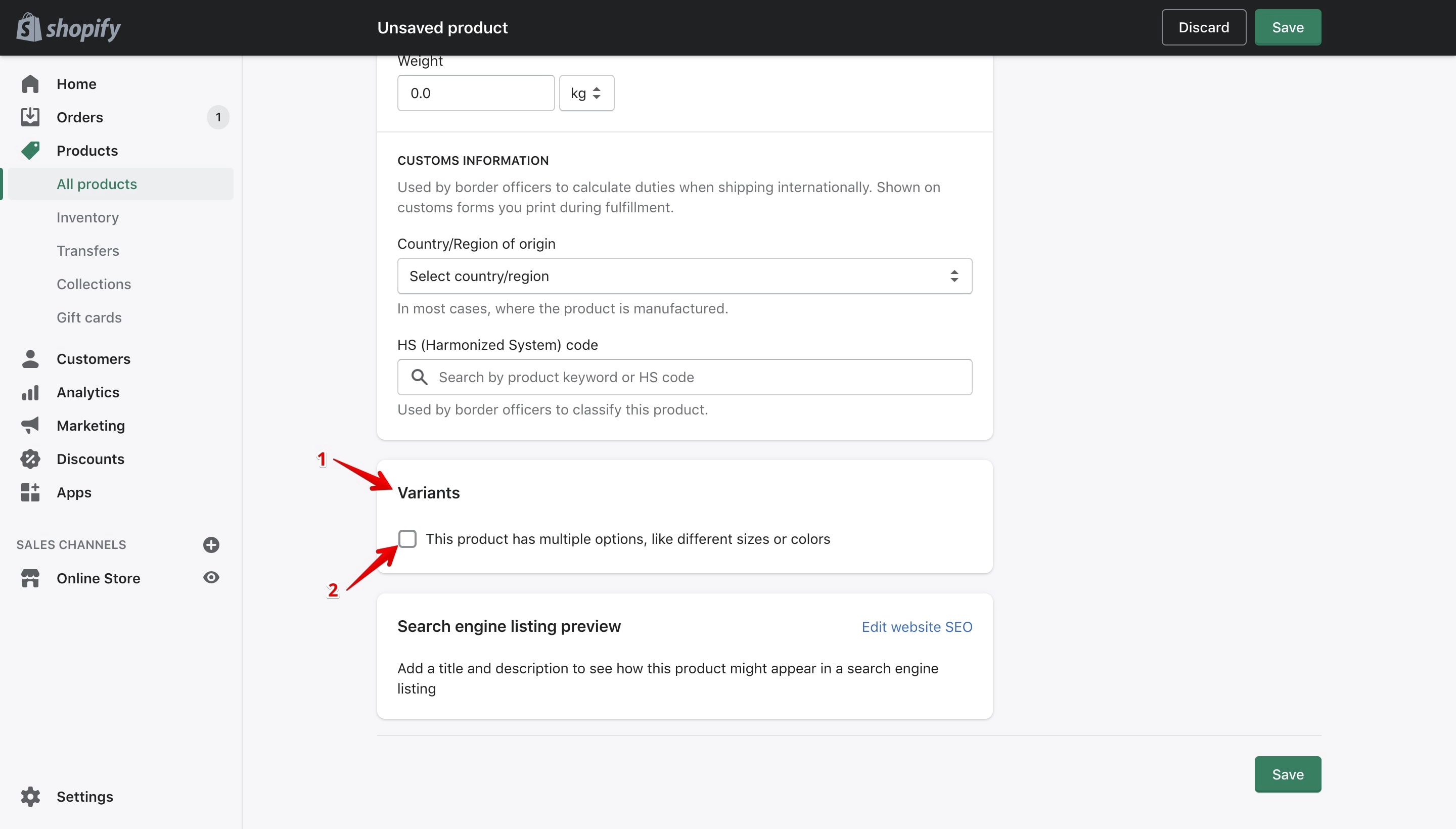This screenshot has width=1456, height=829.
Task: Click the Home house icon
Action: click(x=30, y=84)
